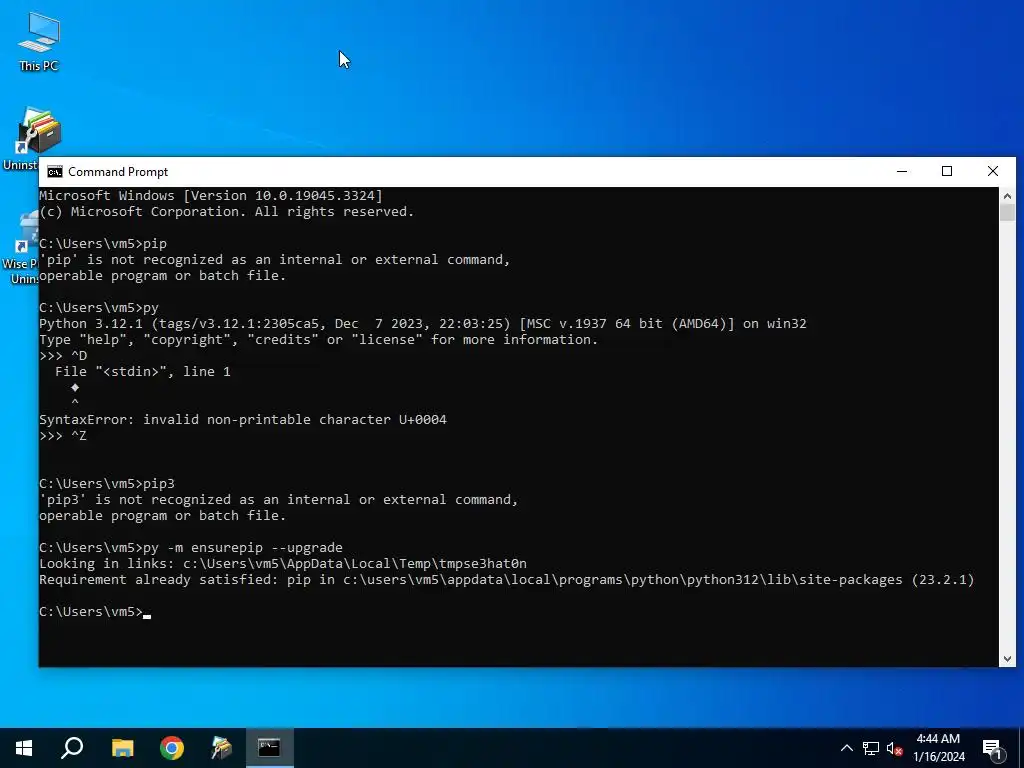Viewport: 1024px width, 768px height.
Task: Click the 'Requirement already satisfied' output line
Action: pyautogui.click(x=507, y=579)
